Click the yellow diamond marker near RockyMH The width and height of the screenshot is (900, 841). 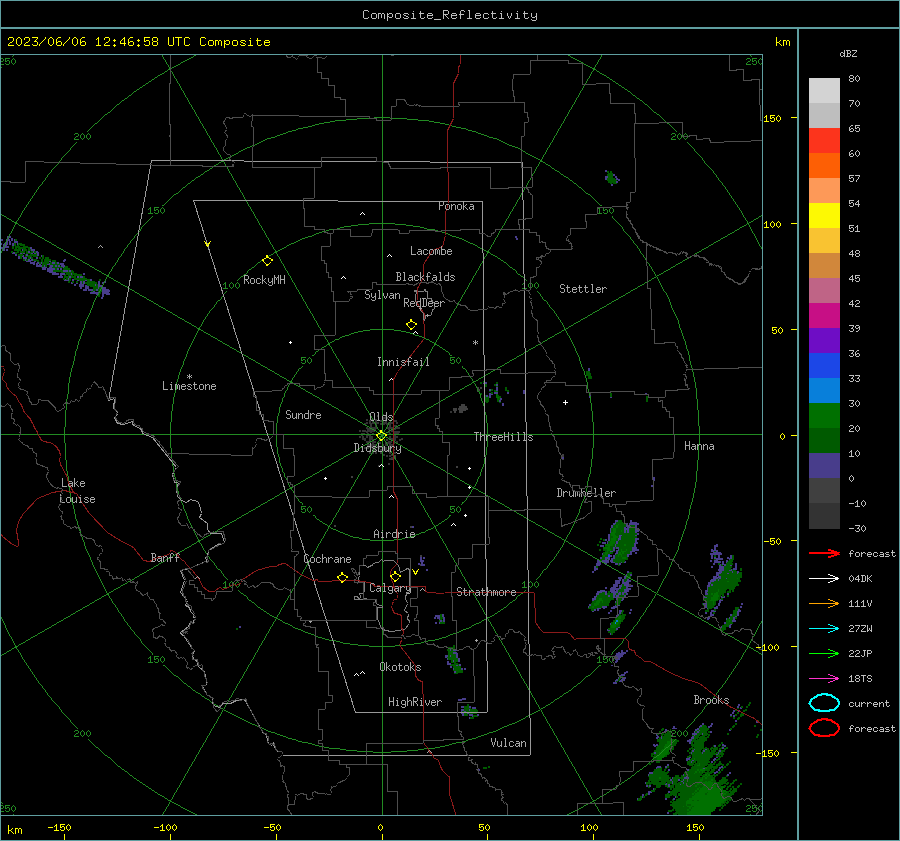click(x=267, y=261)
